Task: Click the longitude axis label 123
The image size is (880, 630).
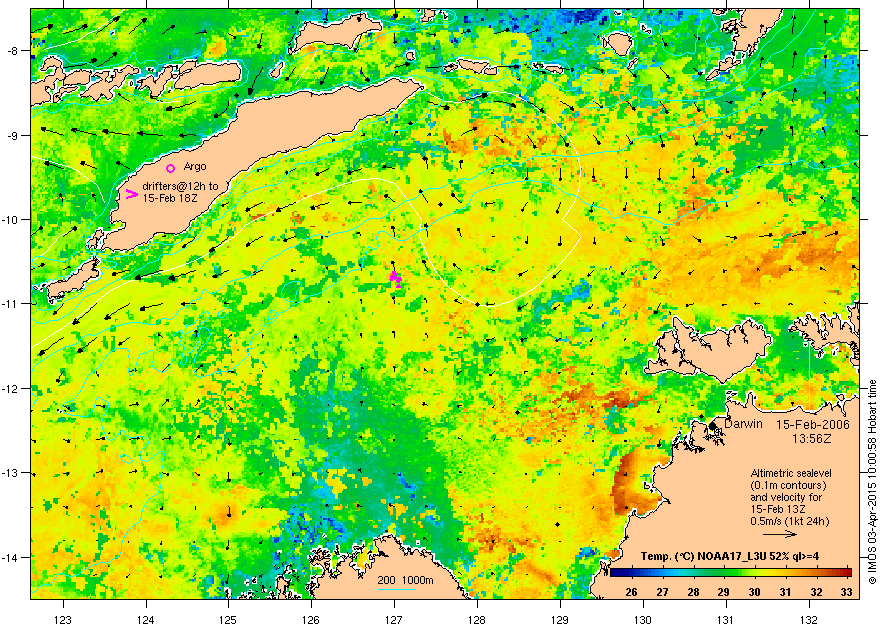Action: click(x=63, y=620)
